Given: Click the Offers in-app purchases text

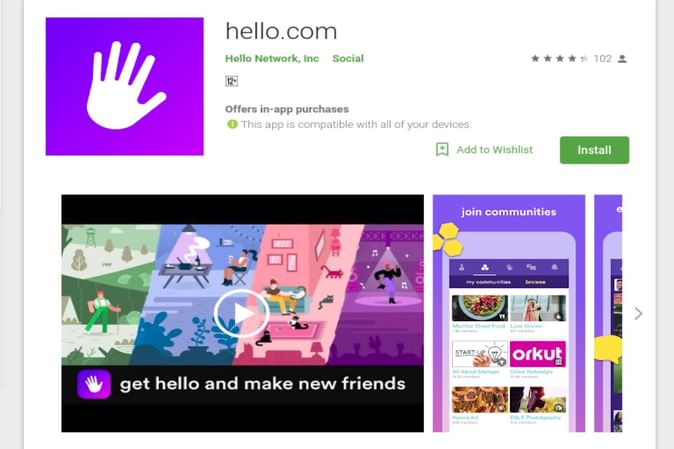Looking at the screenshot, I should coord(287,109).
